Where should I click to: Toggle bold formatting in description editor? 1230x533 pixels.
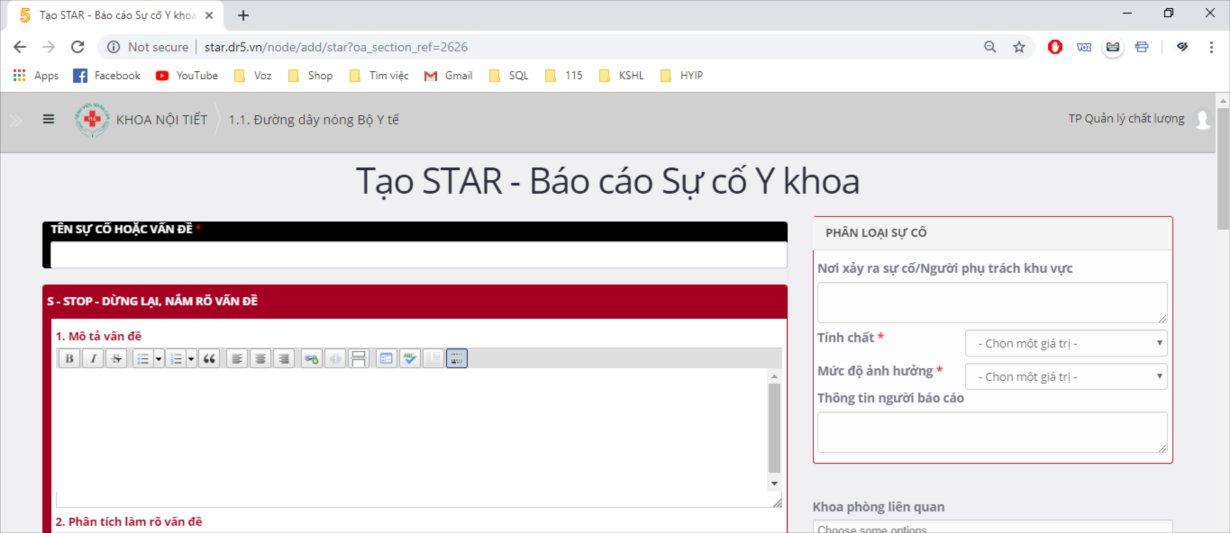pyautogui.click(x=70, y=359)
